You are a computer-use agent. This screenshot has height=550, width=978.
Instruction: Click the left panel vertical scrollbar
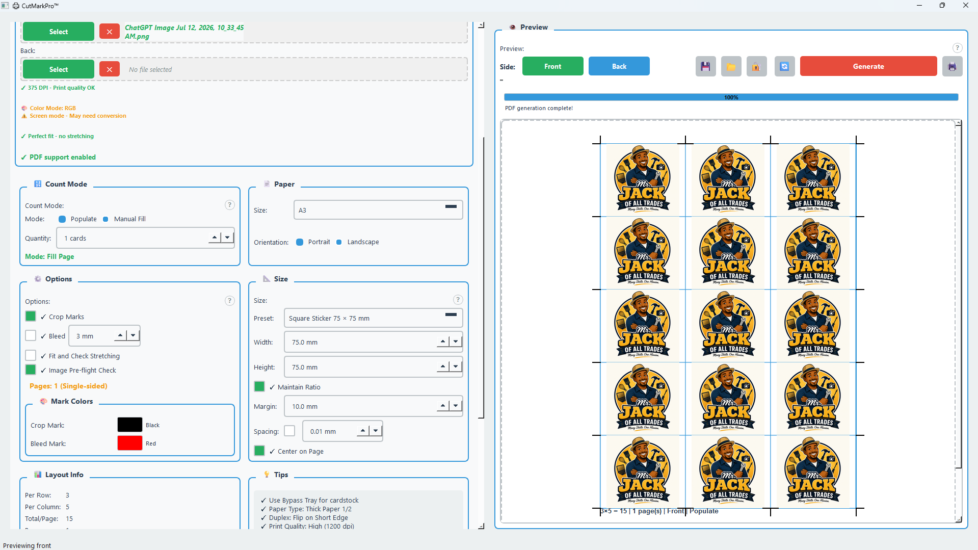[482, 277]
